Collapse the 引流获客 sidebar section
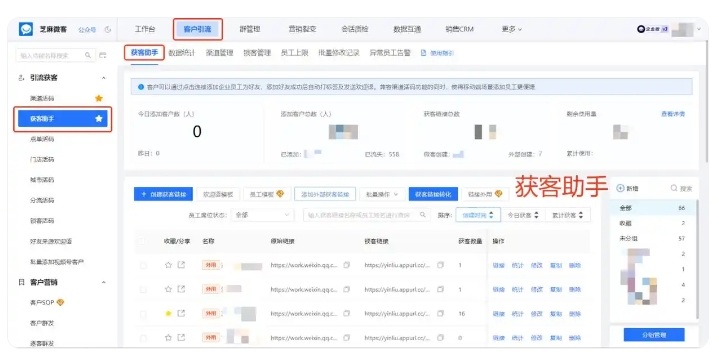Viewport: 719px width, 362px height. coord(104,78)
